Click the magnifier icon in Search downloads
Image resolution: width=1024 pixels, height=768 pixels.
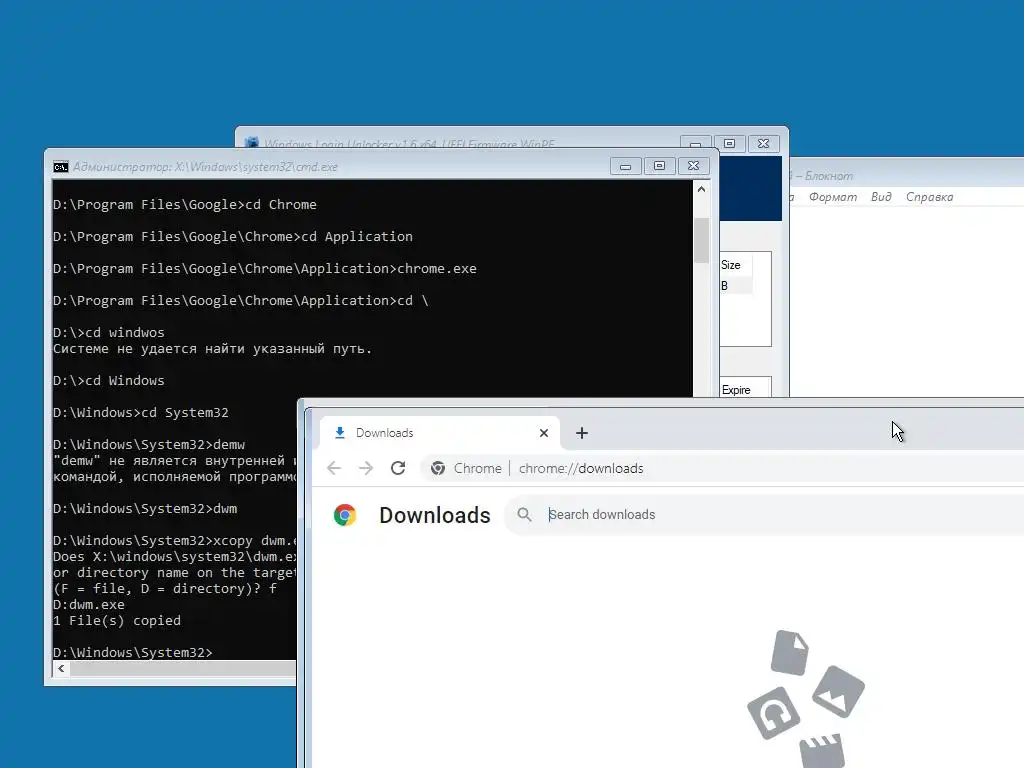pos(524,515)
